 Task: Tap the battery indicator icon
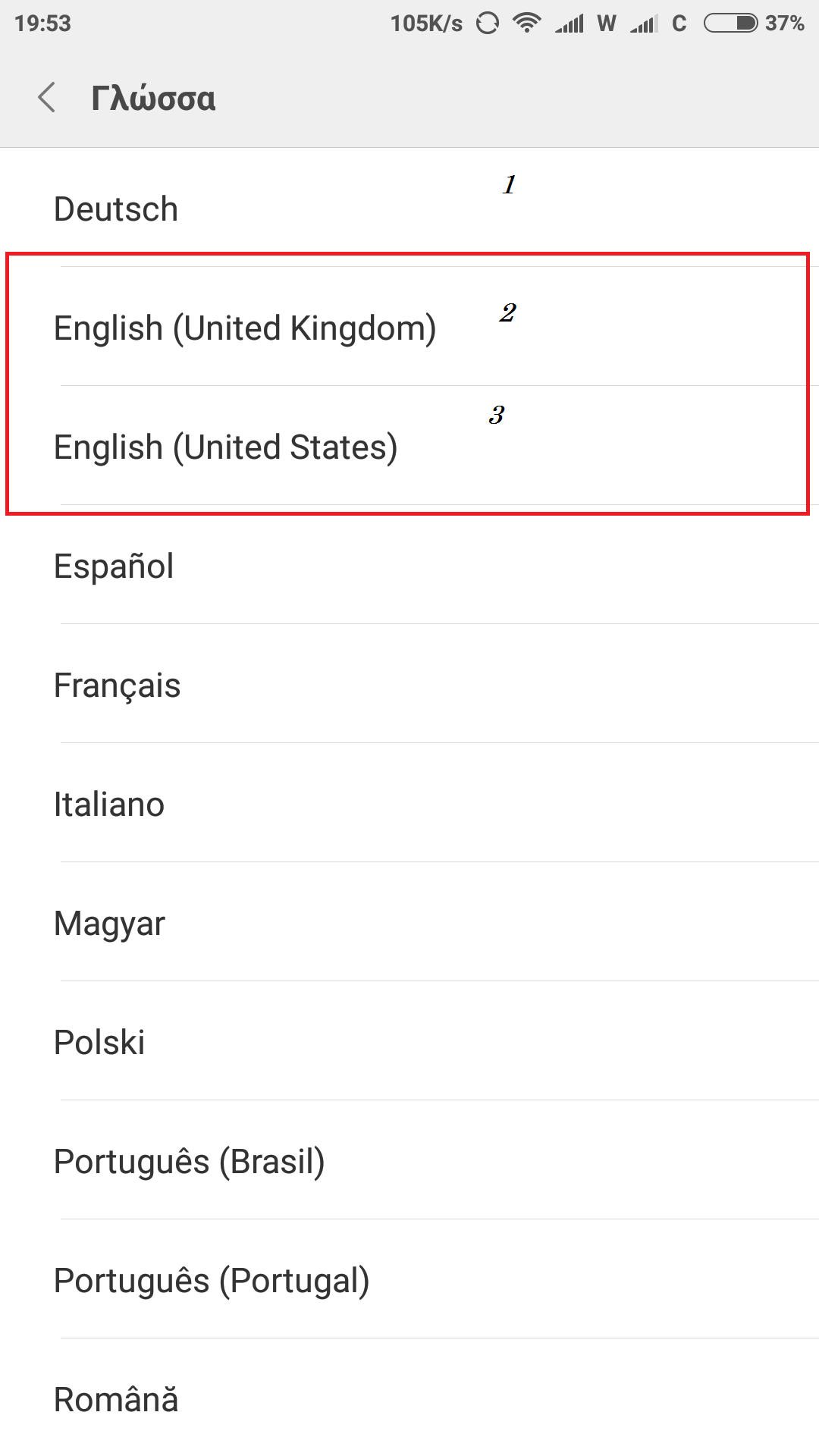point(730,23)
